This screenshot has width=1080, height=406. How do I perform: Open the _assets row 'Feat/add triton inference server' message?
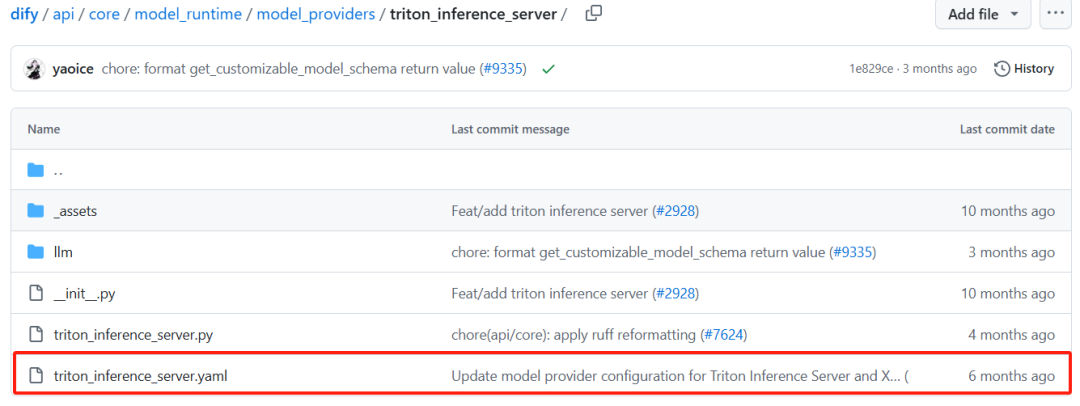549,212
